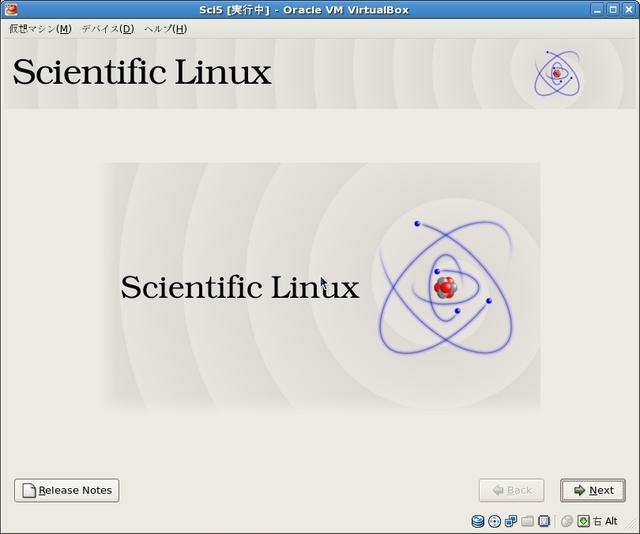Click the shared folders status icon
Image resolution: width=640 pixels, height=534 pixels.
tap(527, 521)
